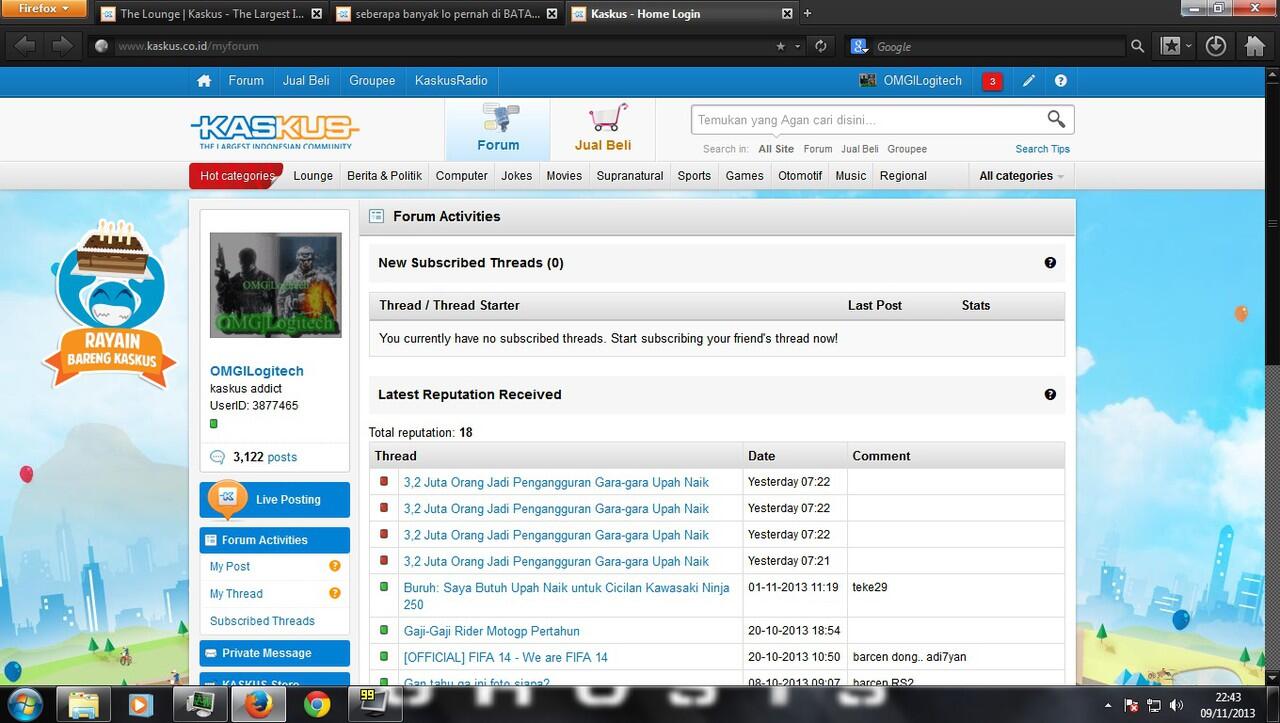Viewport: 1280px width, 723px height.
Task: Open Windows Start button
Action: 24,704
